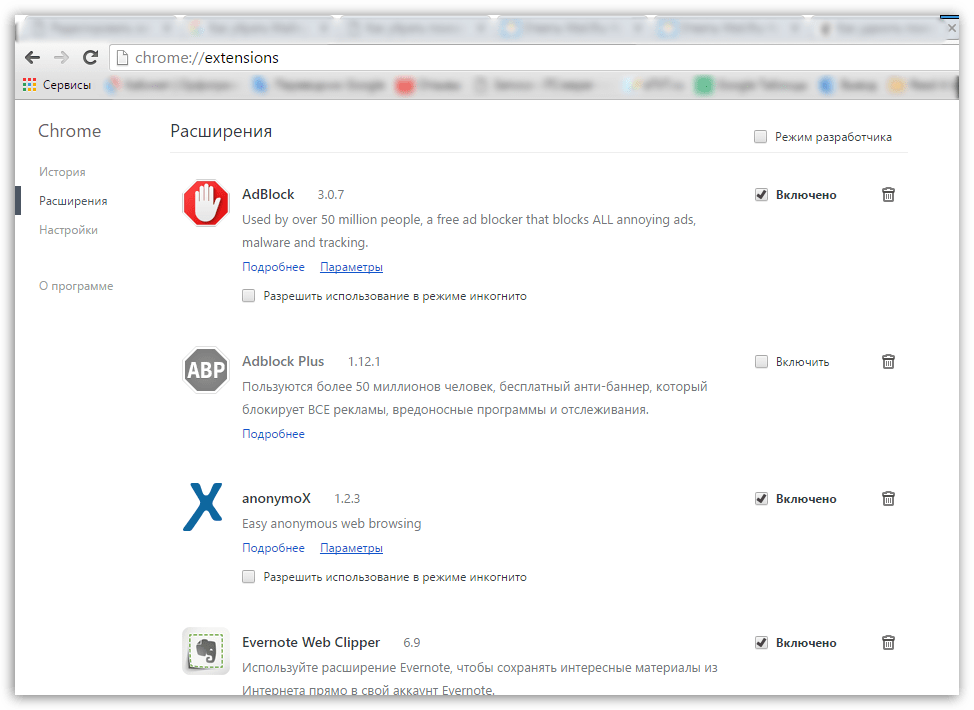The height and width of the screenshot is (710, 974).
Task: Disable AdBlock via Включено checkbox
Action: click(x=762, y=195)
